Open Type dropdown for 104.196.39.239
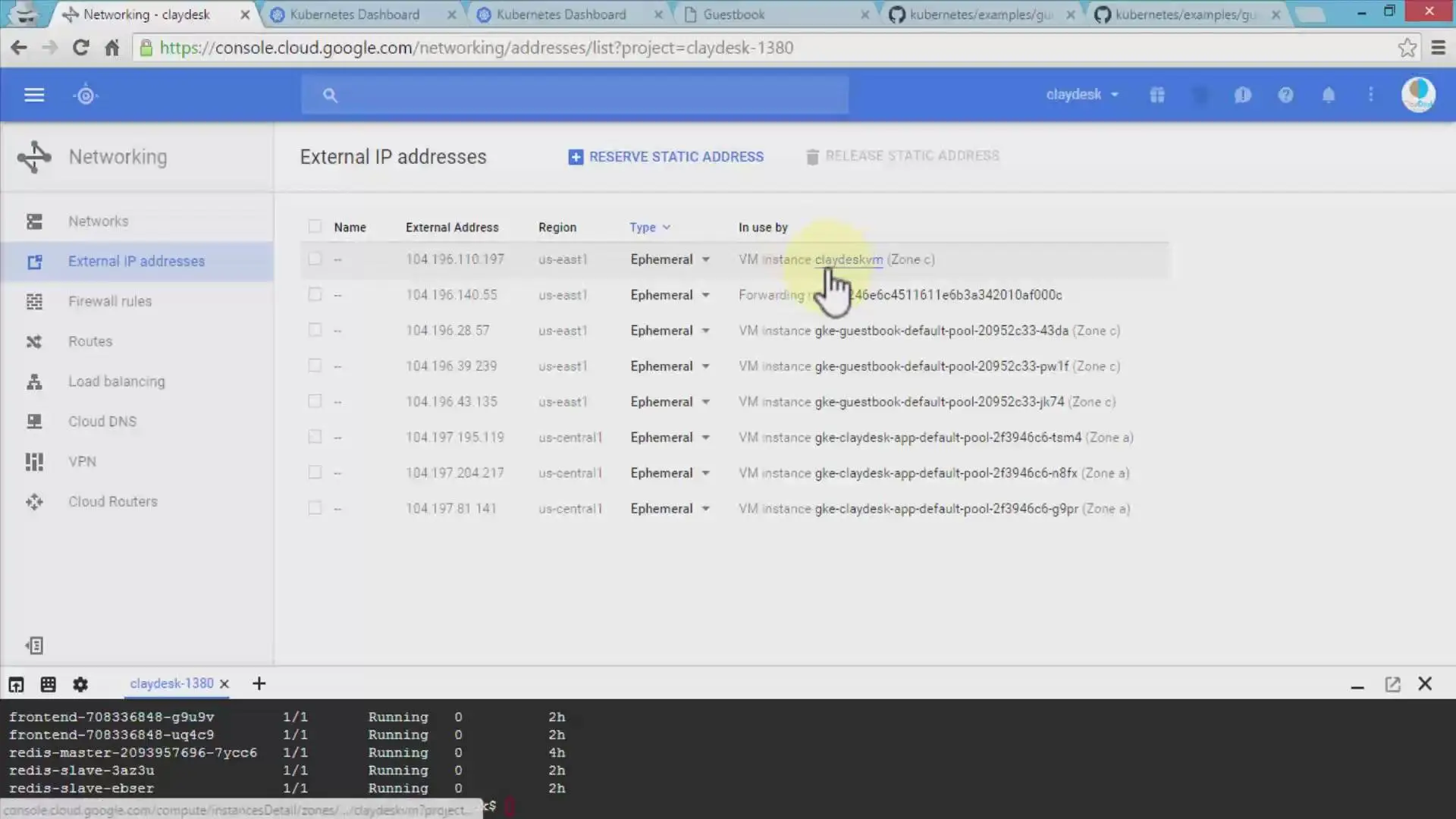The height and width of the screenshot is (819, 1456). click(x=670, y=366)
